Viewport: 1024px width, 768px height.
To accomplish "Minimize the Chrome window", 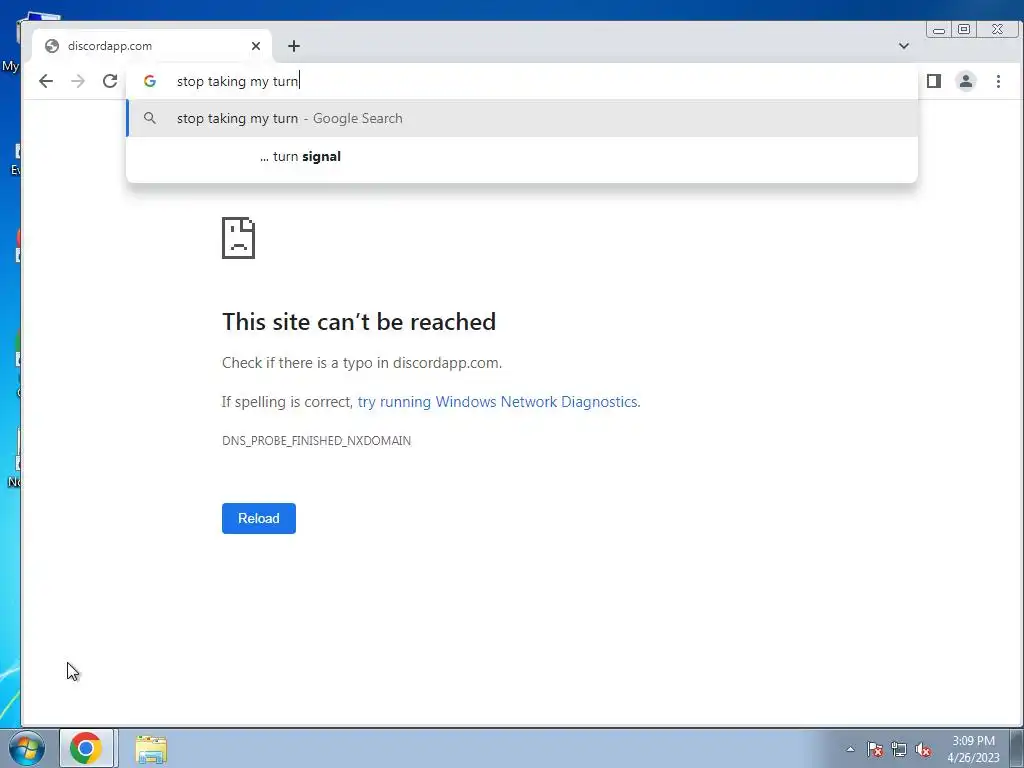I will tap(939, 29).
